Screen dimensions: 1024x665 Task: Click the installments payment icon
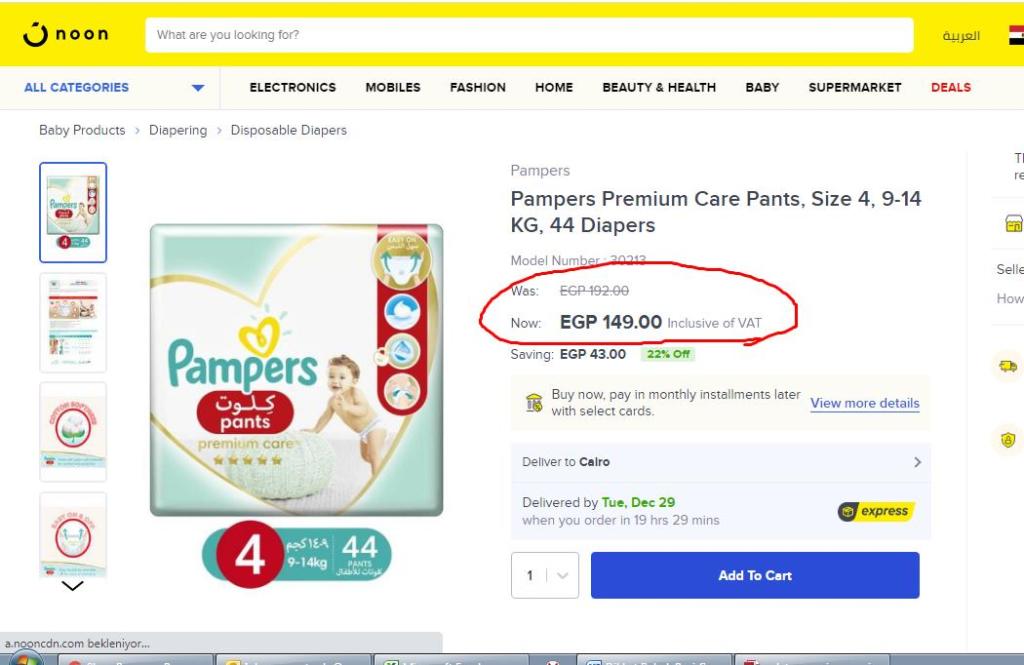pyautogui.click(x=534, y=403)
